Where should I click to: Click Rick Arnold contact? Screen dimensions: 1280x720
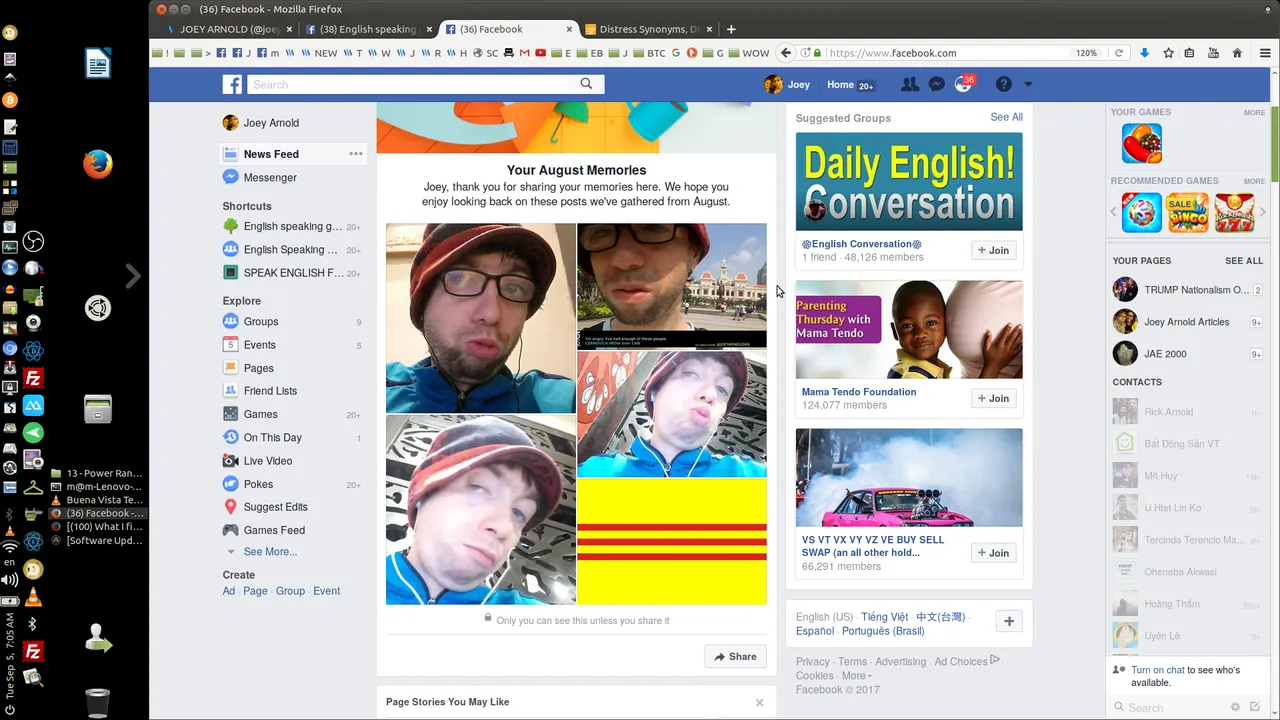(1186, 412)
